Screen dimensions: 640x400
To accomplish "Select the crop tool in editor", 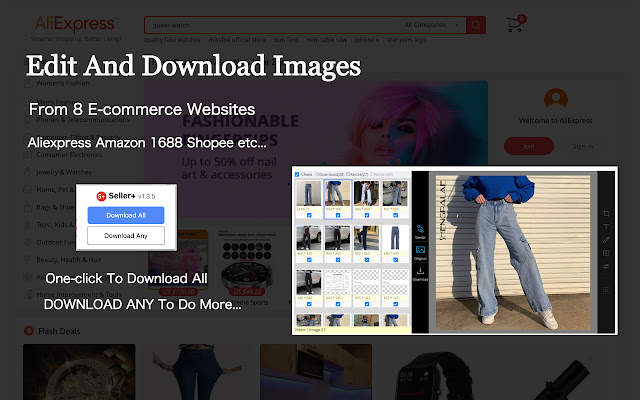I will 607,213.
